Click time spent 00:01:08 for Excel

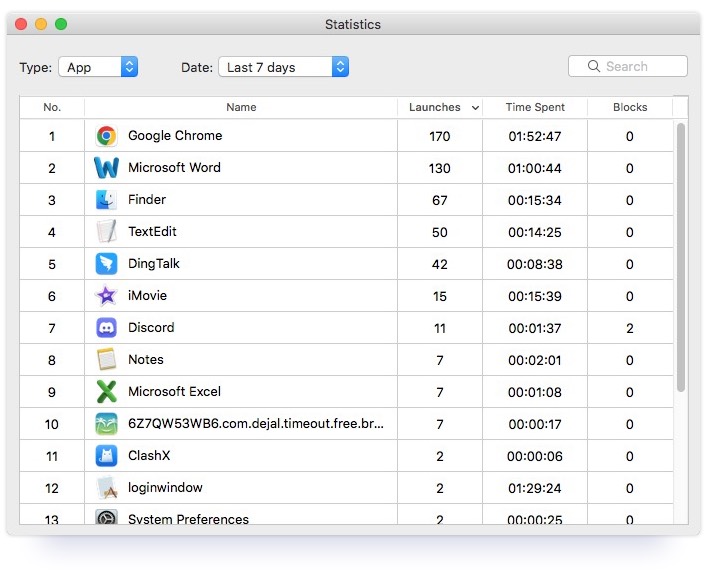pyautogui.click(x=535, y=393)
